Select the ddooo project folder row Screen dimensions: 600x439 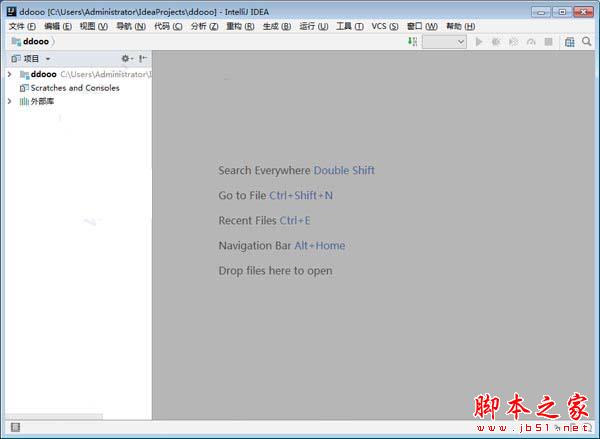78,74
